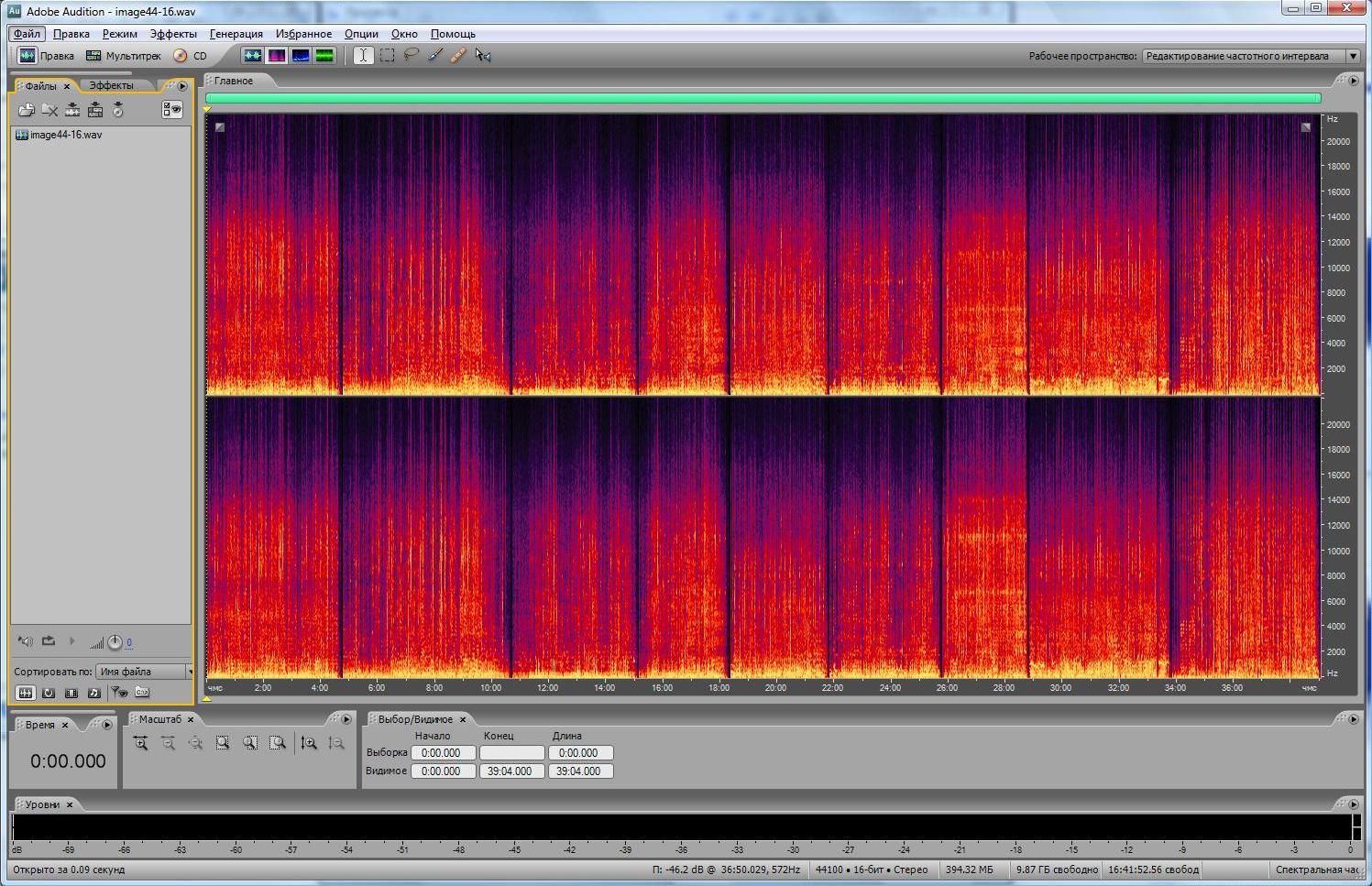Select the Marquee selection tool
1372x886 pixels.
[x=388, y=55]
